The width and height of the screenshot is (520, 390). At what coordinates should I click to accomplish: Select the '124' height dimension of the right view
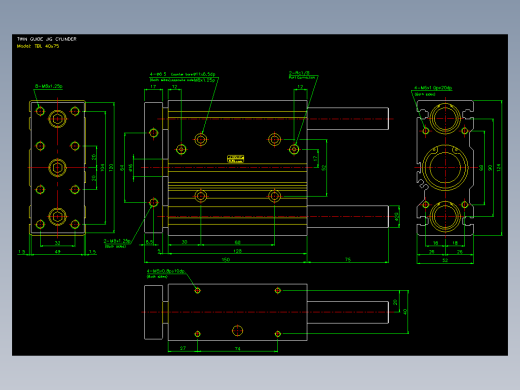[x=499, y=167]
